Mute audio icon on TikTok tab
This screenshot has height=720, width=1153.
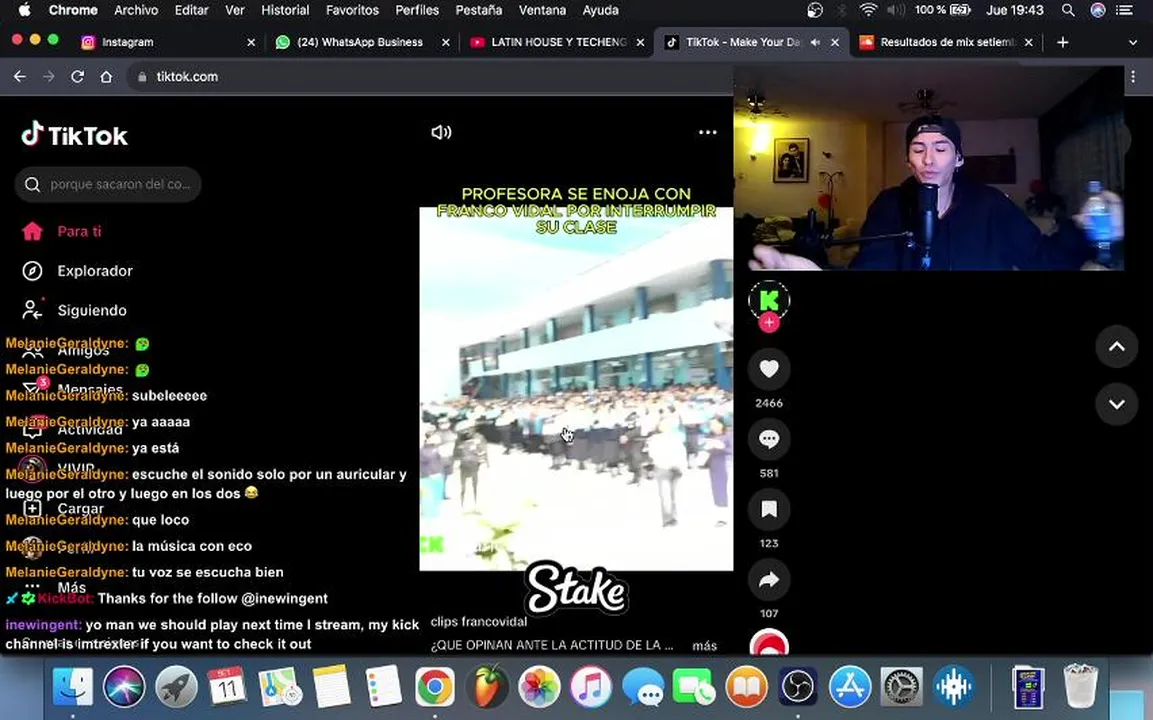tap(815, 43)
